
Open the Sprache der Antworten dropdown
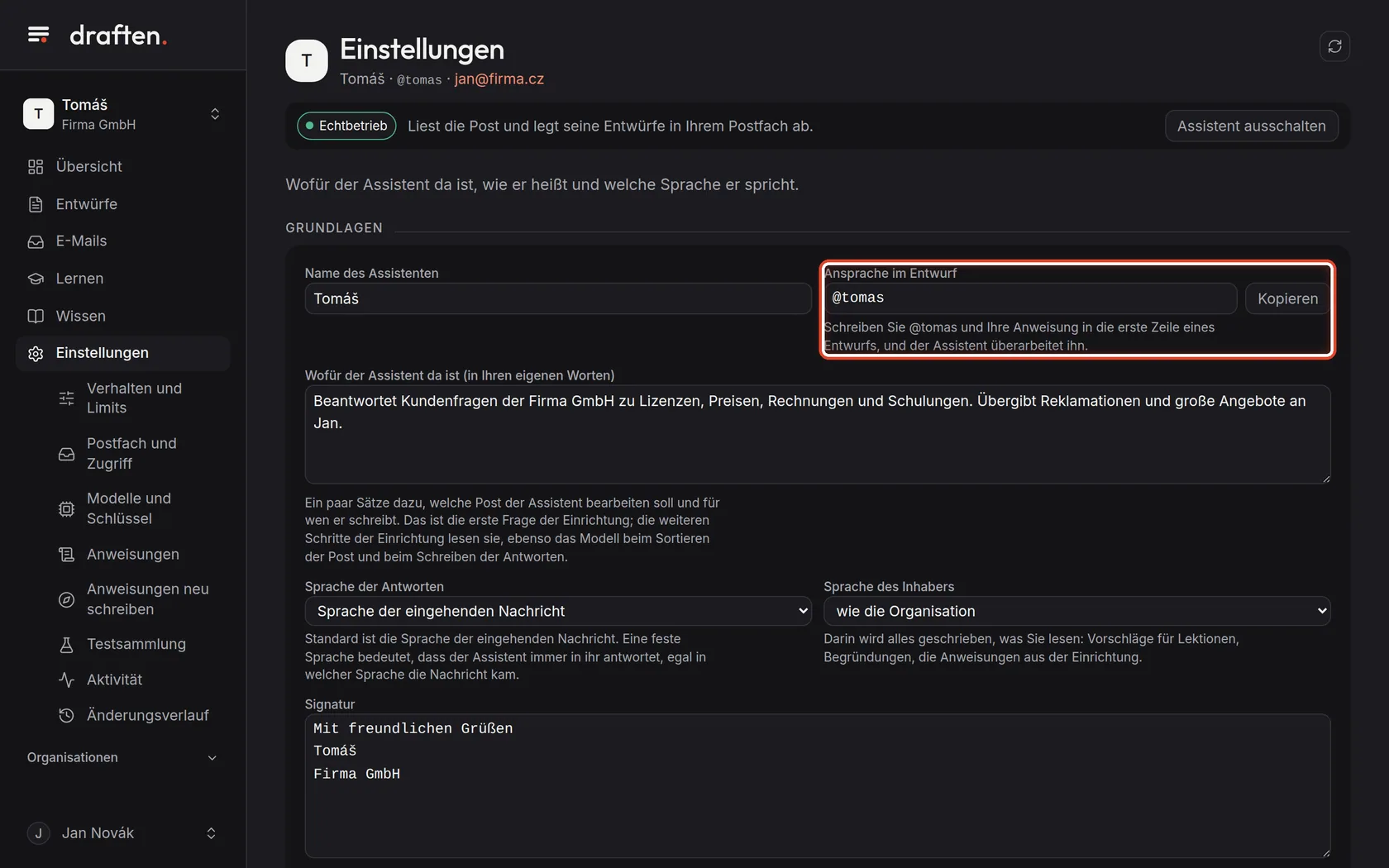[x=558, y=611]
